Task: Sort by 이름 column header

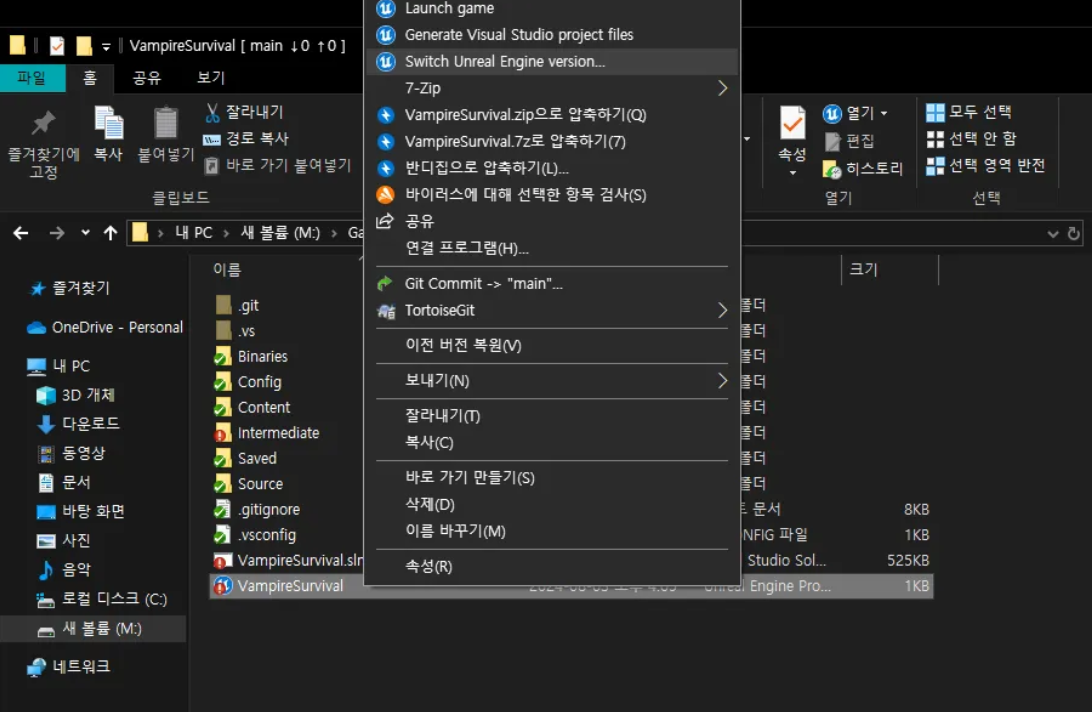Action: tap(227, 270)
